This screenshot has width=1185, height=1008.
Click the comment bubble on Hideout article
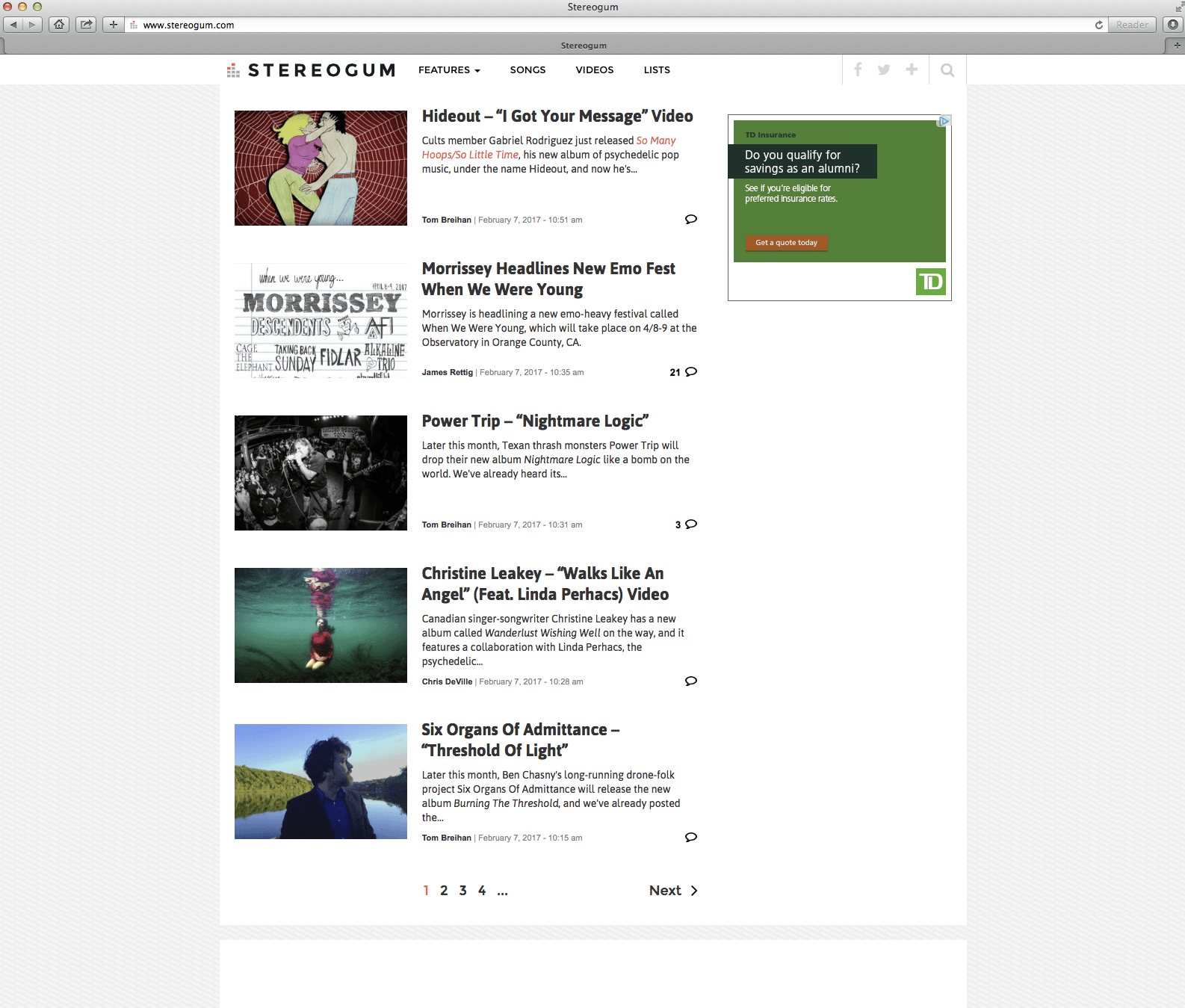pyautogui.click(x=691, y=219)
